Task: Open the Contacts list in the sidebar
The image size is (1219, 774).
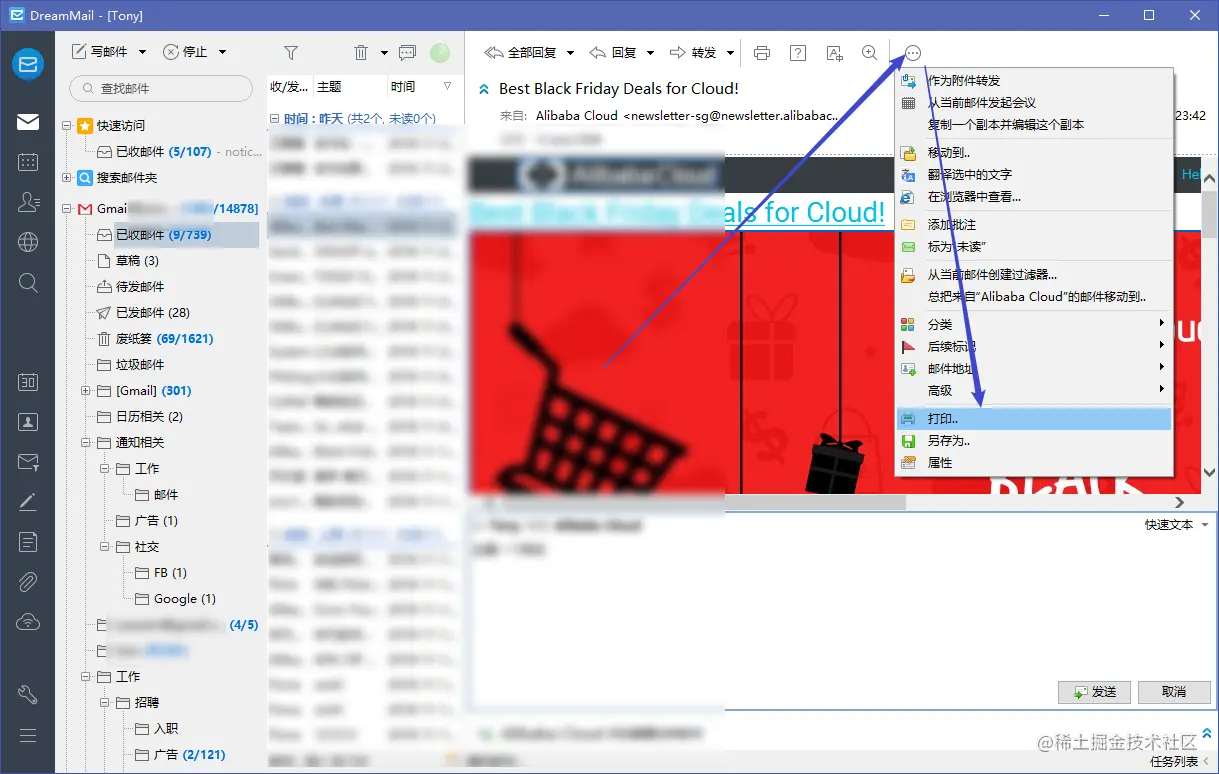Action: click(28, 202)
